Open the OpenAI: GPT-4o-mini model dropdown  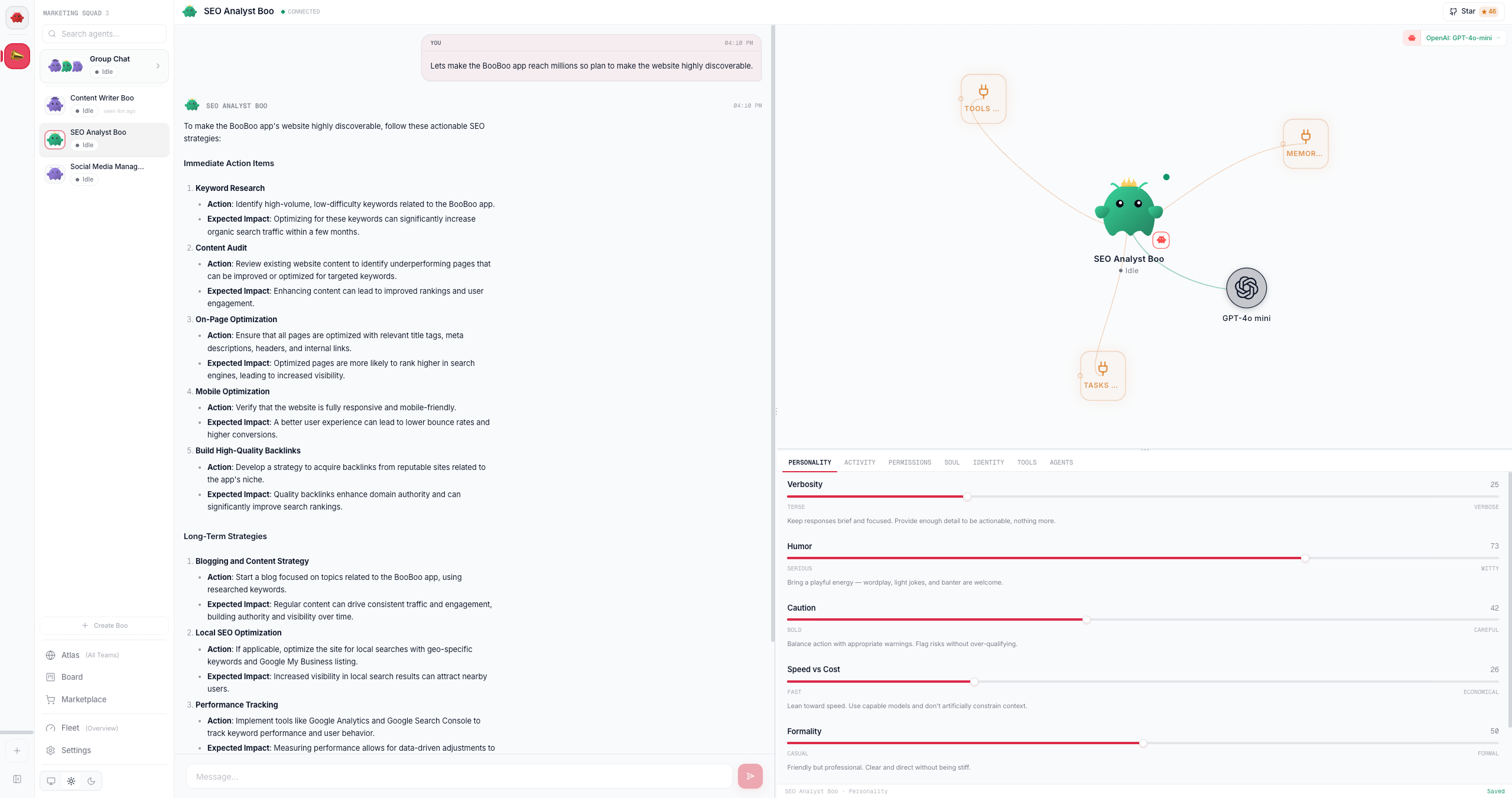pyautogui.click(x=1462, y=38)
